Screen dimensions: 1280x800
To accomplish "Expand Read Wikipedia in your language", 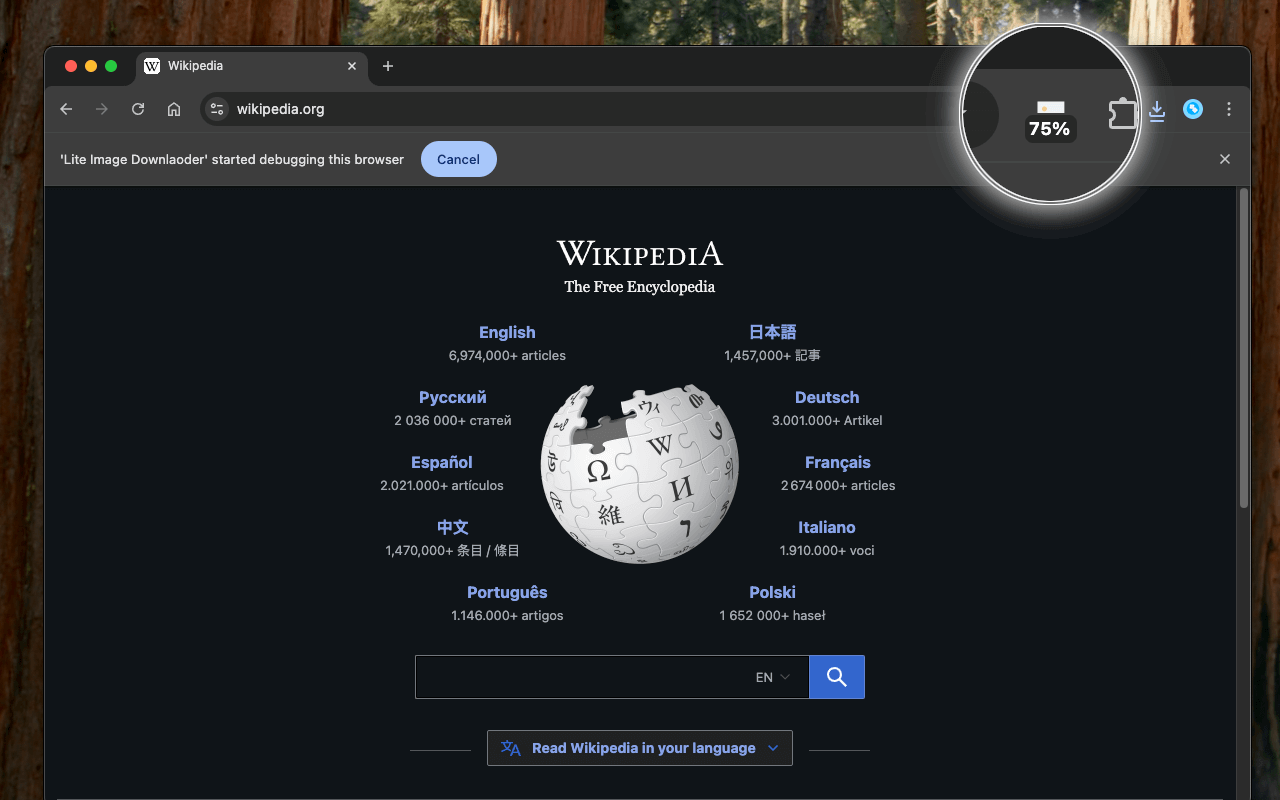I will click(639, 747).
